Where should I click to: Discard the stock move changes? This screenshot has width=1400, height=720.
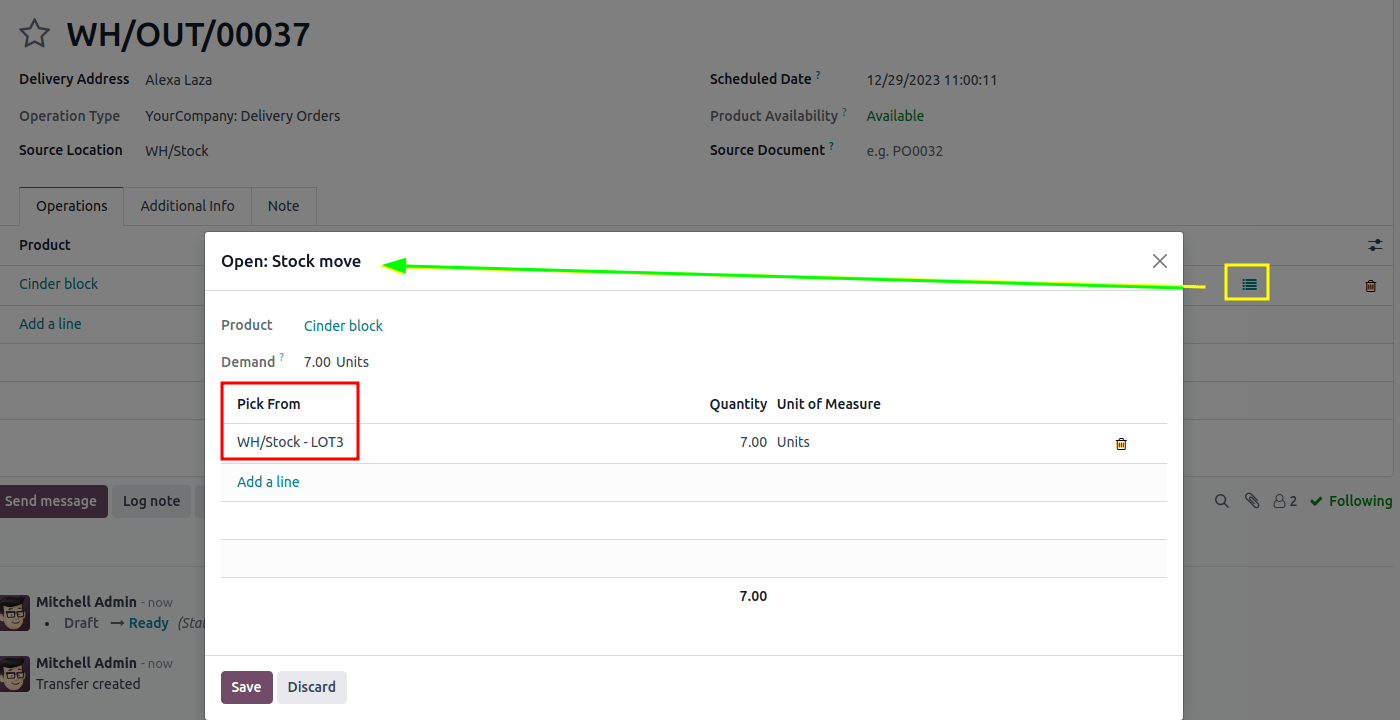click(x=311, y=687)
